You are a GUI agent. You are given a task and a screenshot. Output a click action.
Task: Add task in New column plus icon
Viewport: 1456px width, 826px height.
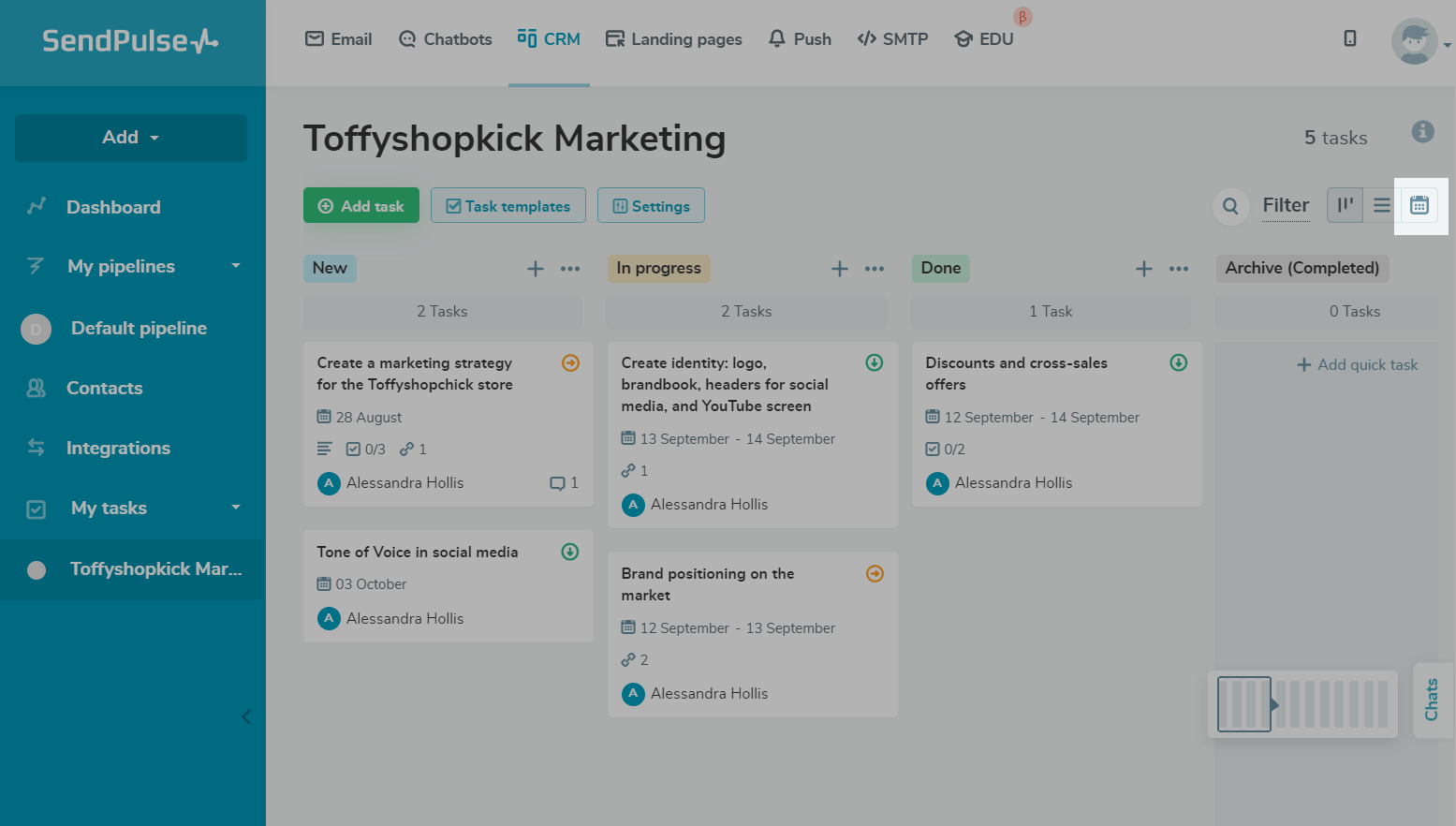[536, 269]
